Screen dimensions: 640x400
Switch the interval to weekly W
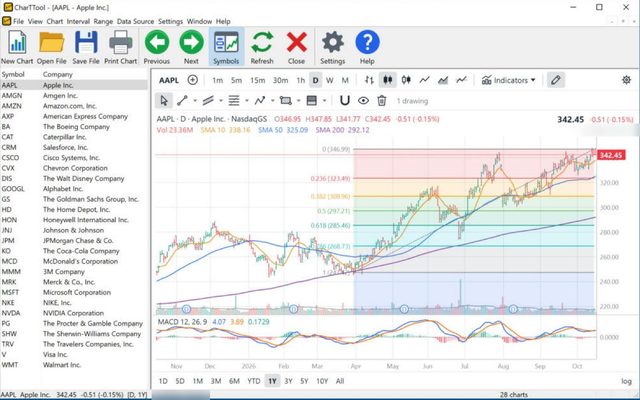click(x=330, y=80)
